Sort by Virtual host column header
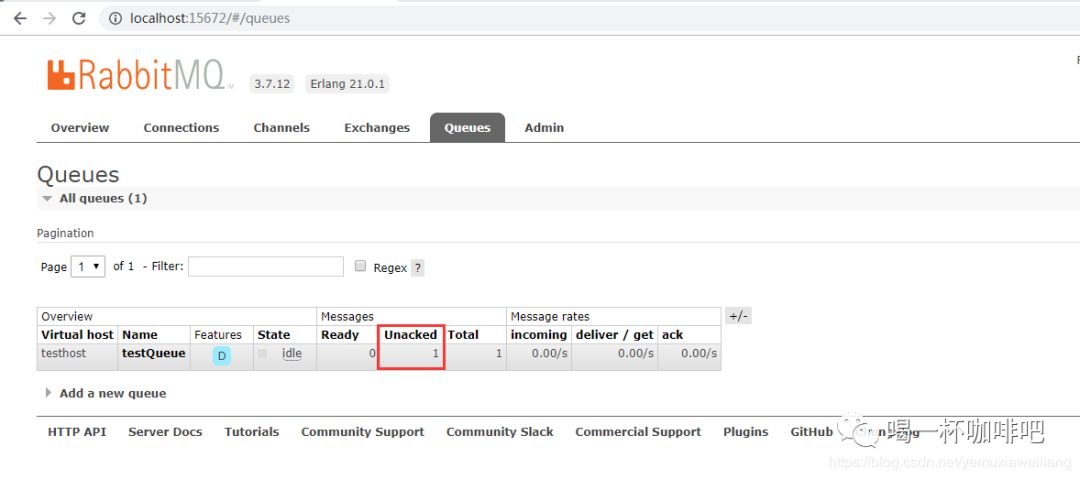Image resolution: width=1080 pixels, height=479 pixels. coord(77,335)
